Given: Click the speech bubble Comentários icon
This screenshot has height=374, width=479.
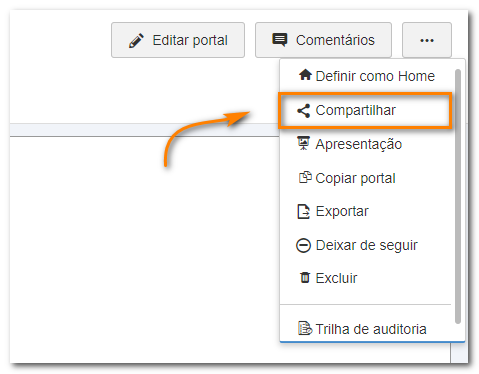Looking at the screenshot, I should click(x=279, y=40).
